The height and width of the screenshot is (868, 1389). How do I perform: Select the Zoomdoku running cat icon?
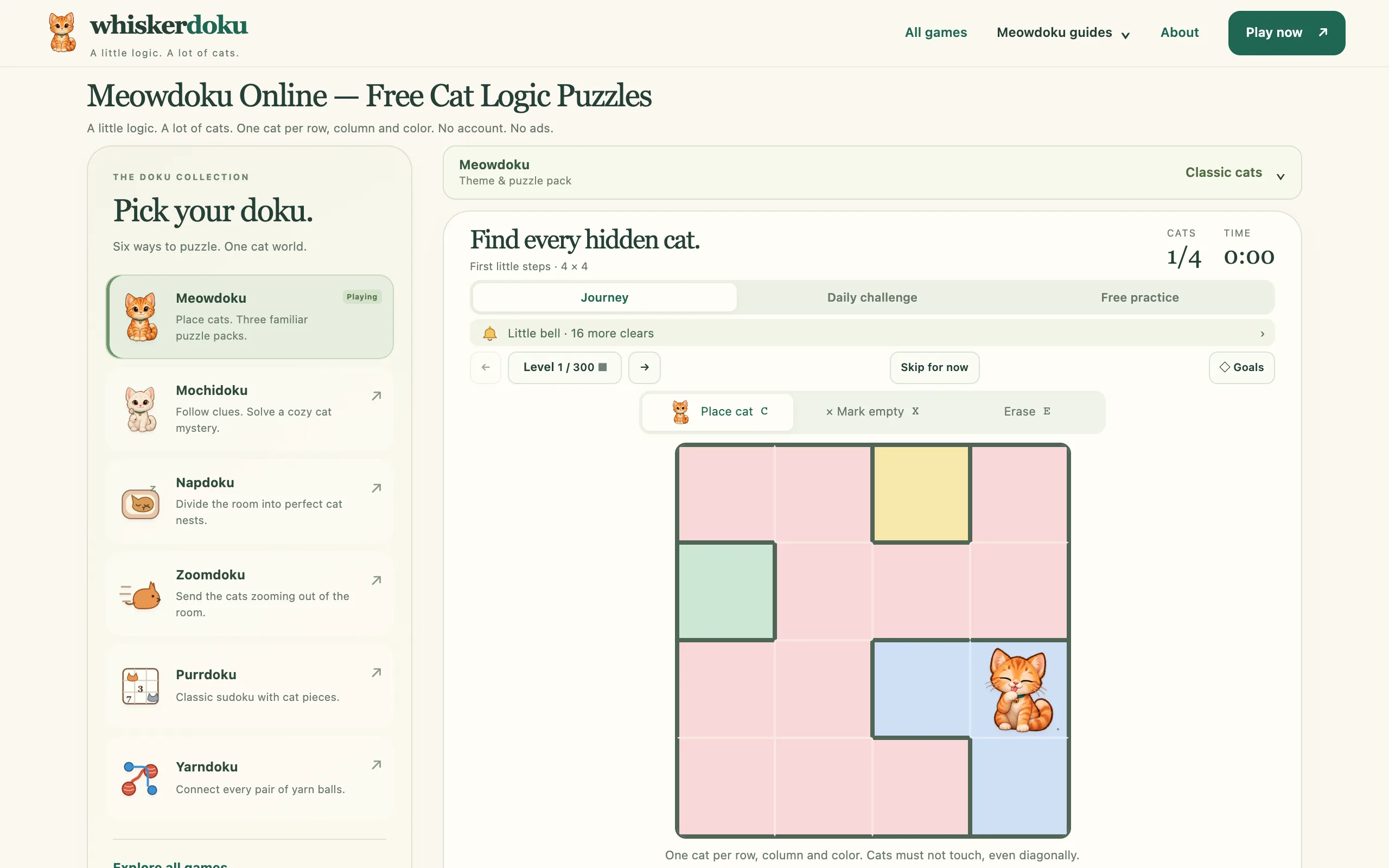140,595
